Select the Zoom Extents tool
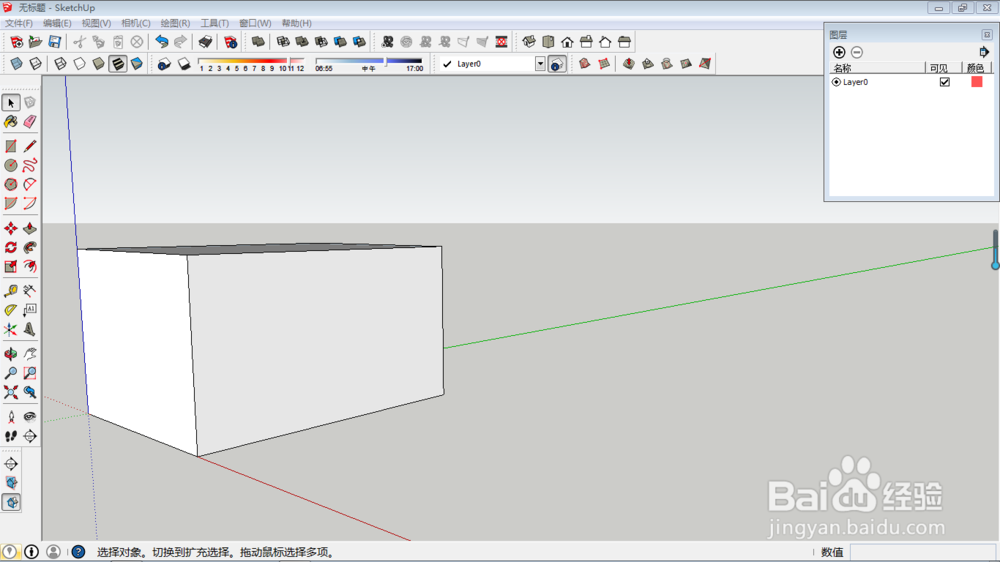 click(11, 392)
